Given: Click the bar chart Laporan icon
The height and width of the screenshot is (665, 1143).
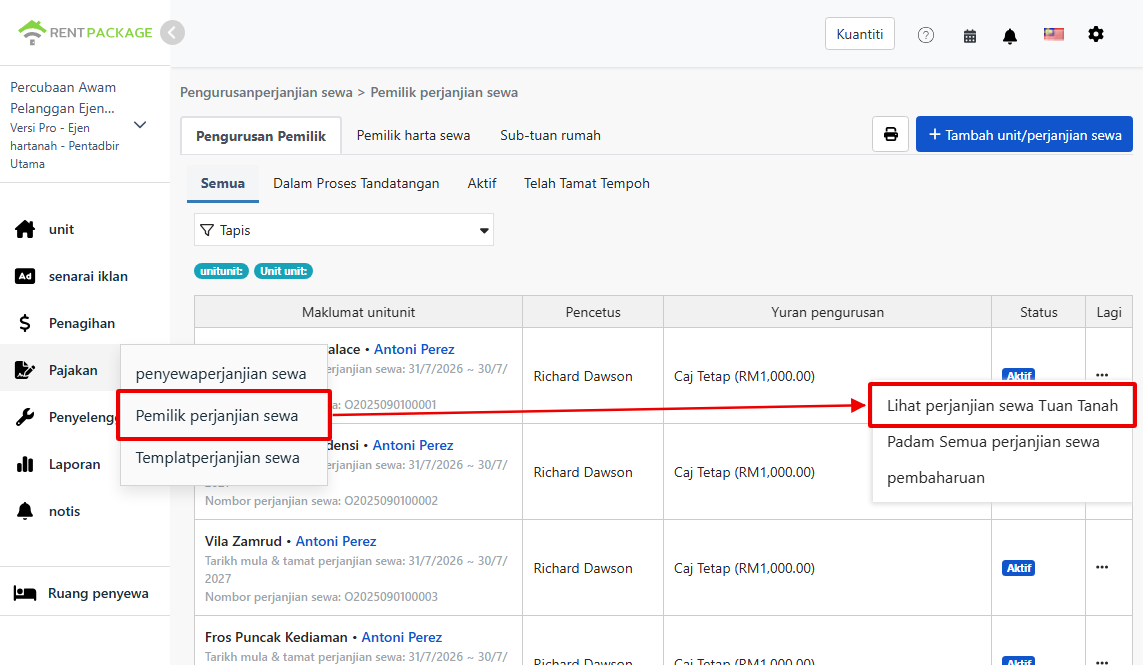Looking at the screenshot, I should 25,464.
